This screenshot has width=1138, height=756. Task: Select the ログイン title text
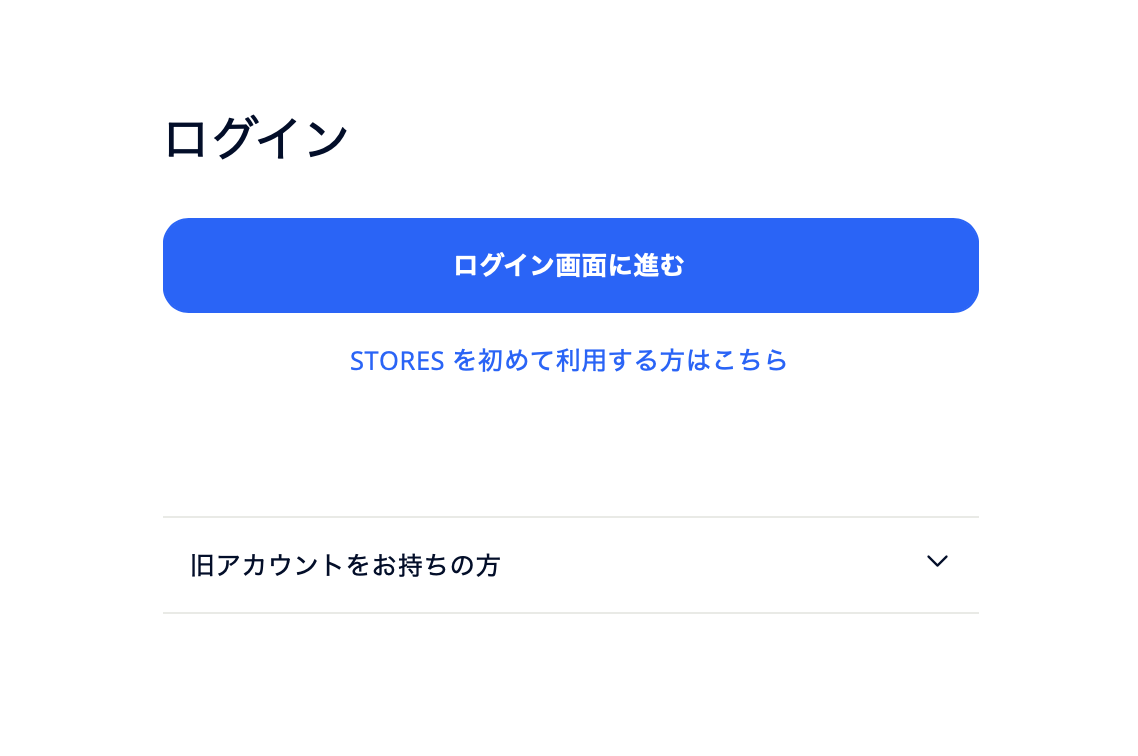point(256,139)
